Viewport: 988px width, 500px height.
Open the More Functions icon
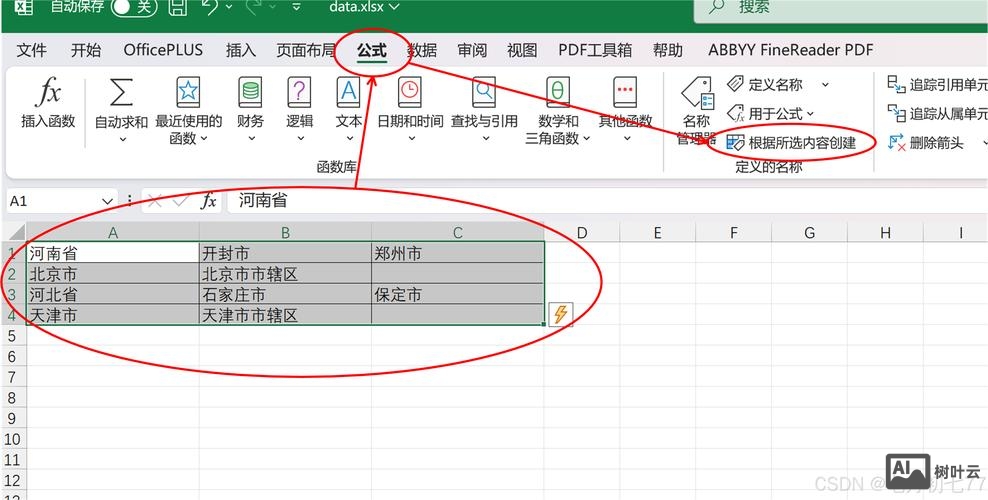(625, 93)
